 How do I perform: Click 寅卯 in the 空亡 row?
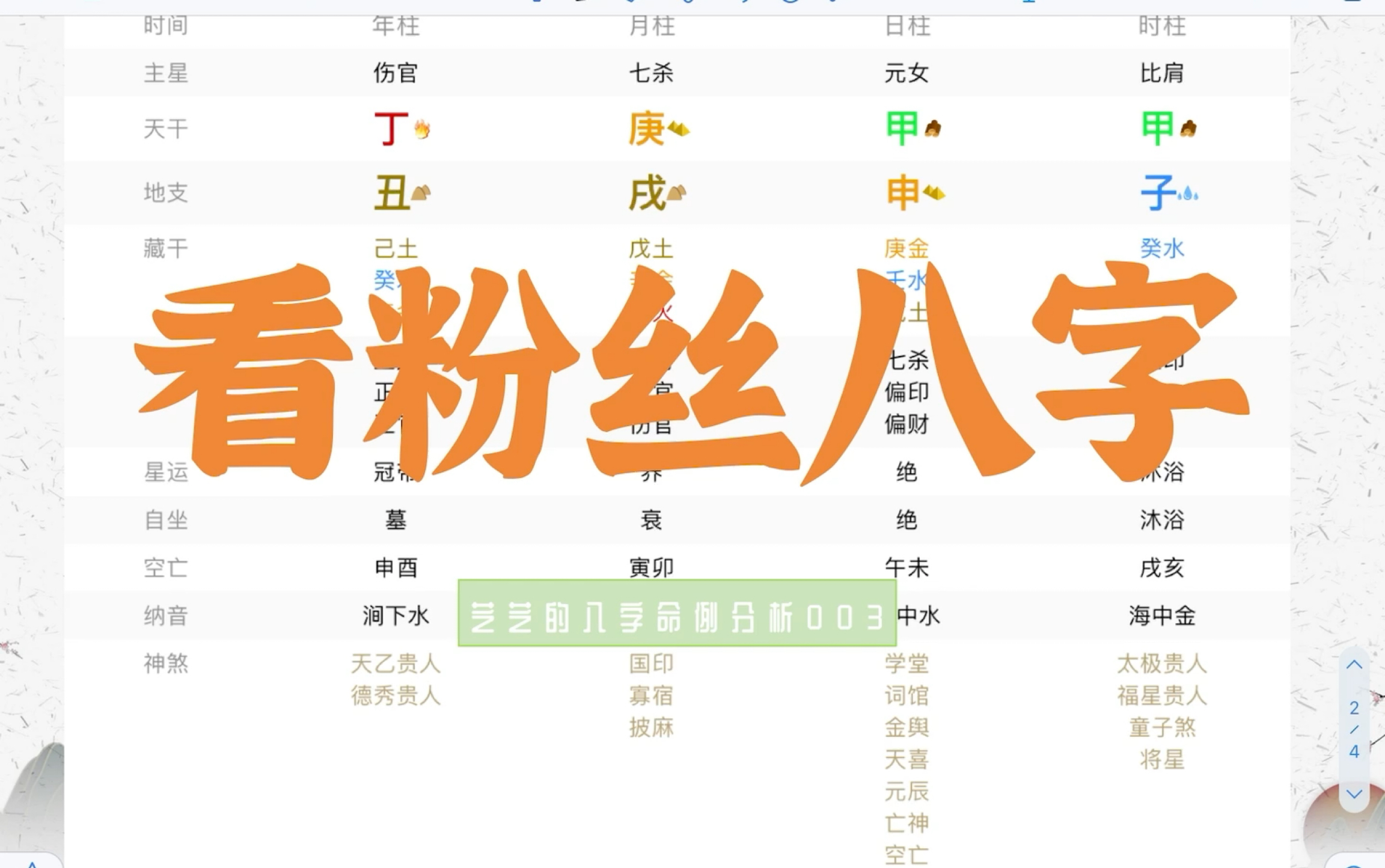click(x=651, y=567)
